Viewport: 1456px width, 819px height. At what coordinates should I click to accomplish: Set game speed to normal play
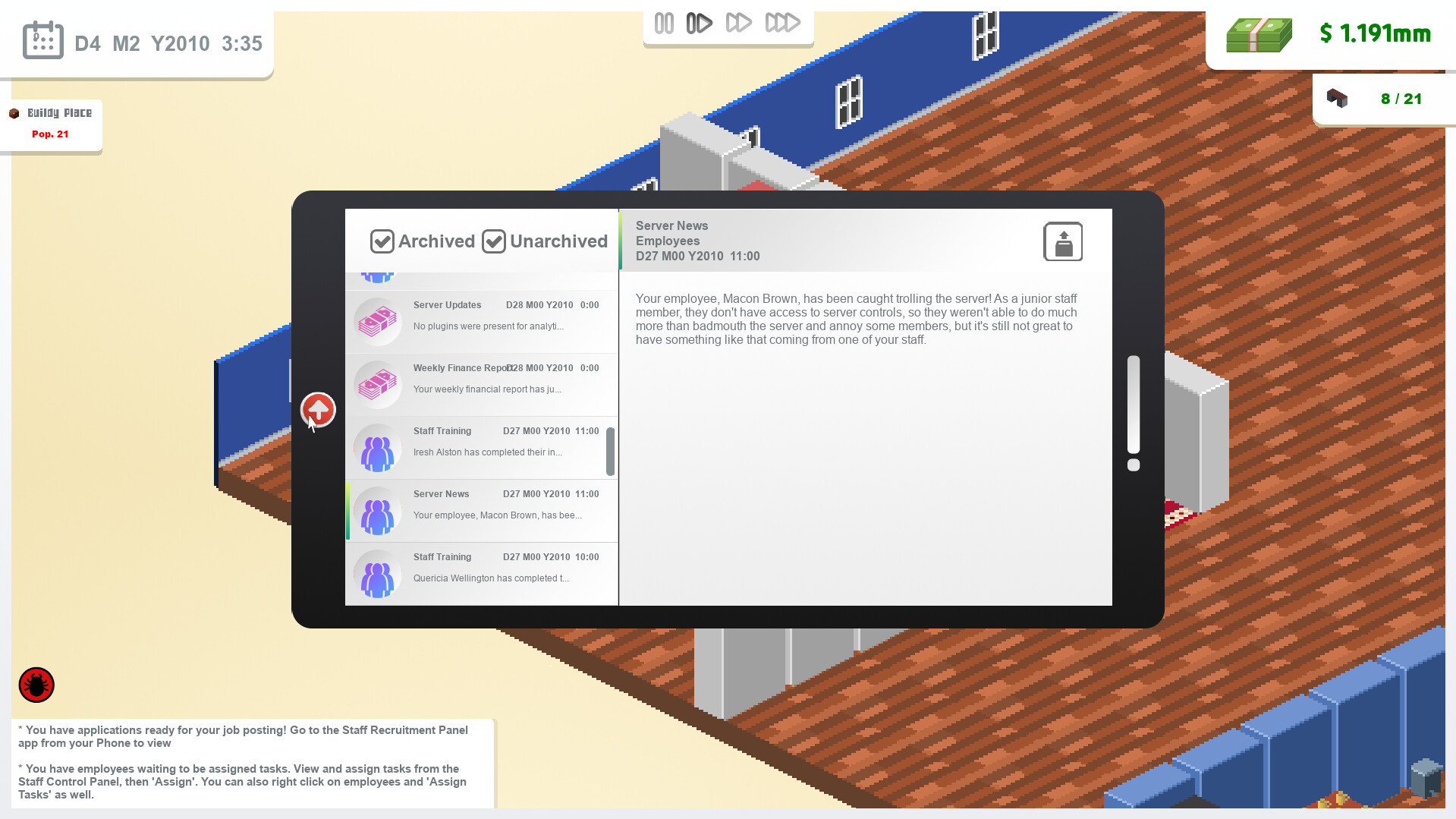tap(699, 24)
